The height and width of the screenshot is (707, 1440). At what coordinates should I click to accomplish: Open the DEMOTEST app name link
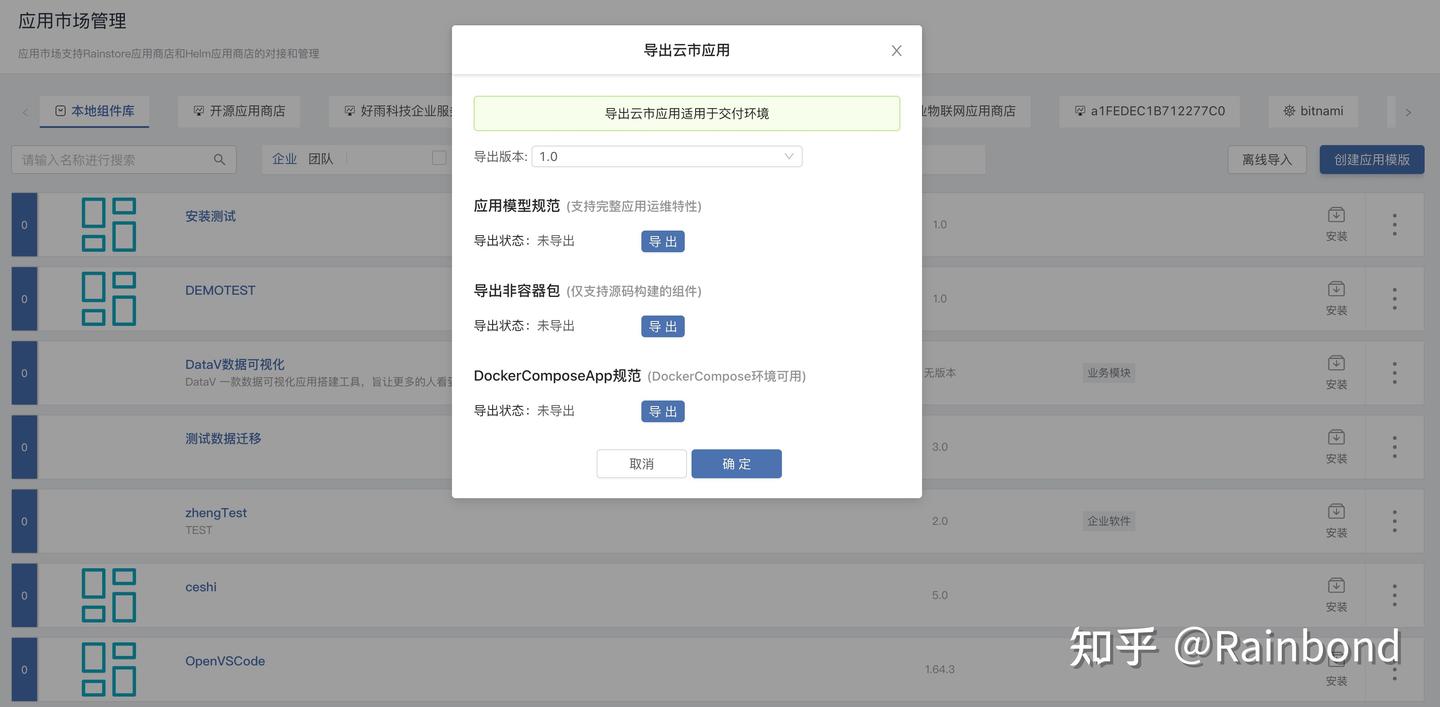click(220, 290)
